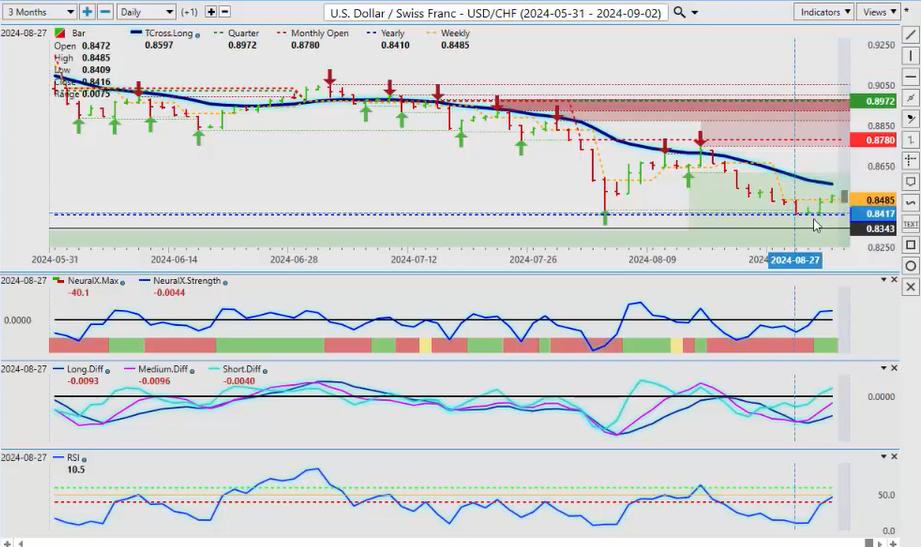Select the horizontal line drawing tool
The height and width of the screenshot is (547, 921).
910,77
